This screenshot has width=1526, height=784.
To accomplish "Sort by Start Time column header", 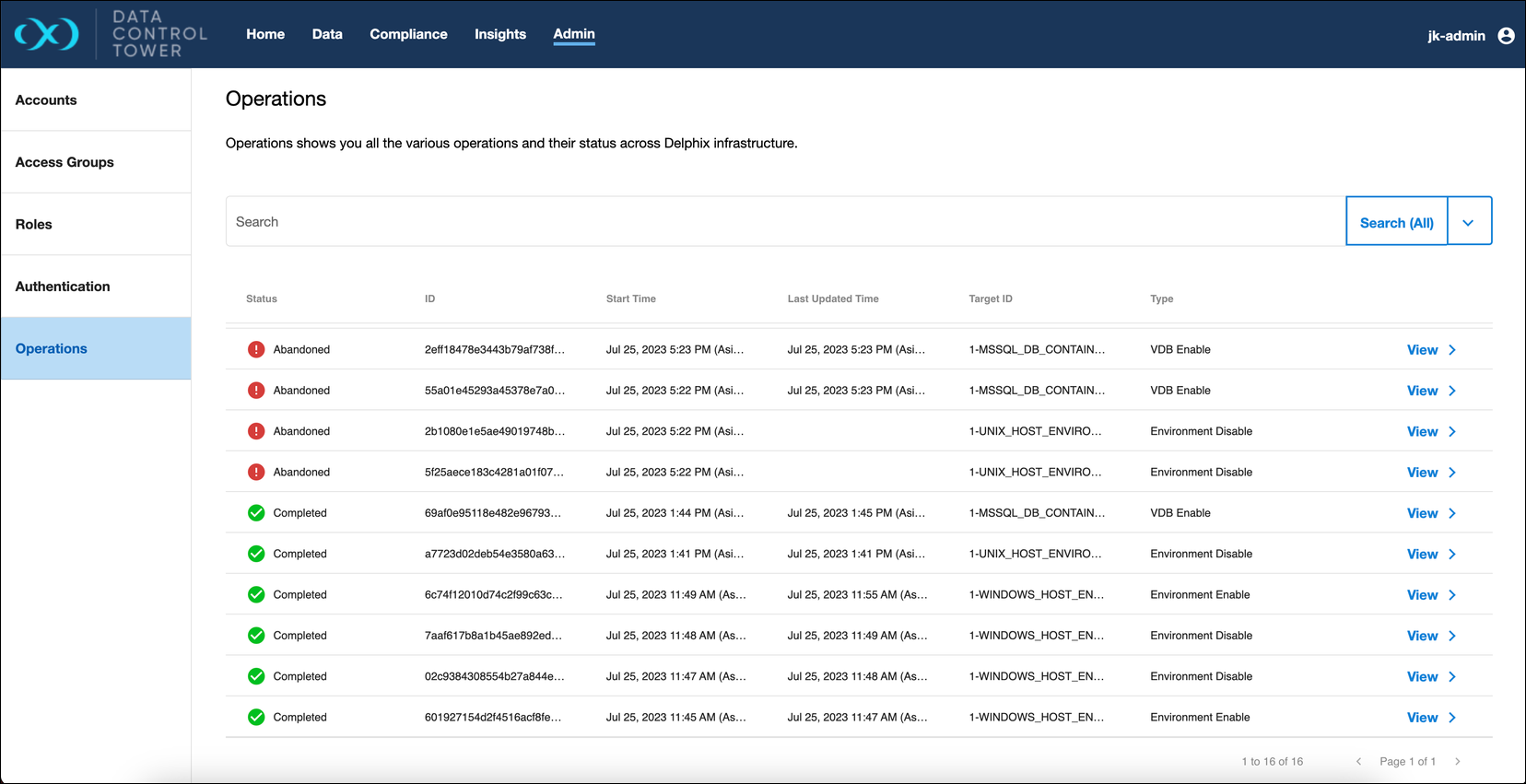I will click(x=631, y=298).
